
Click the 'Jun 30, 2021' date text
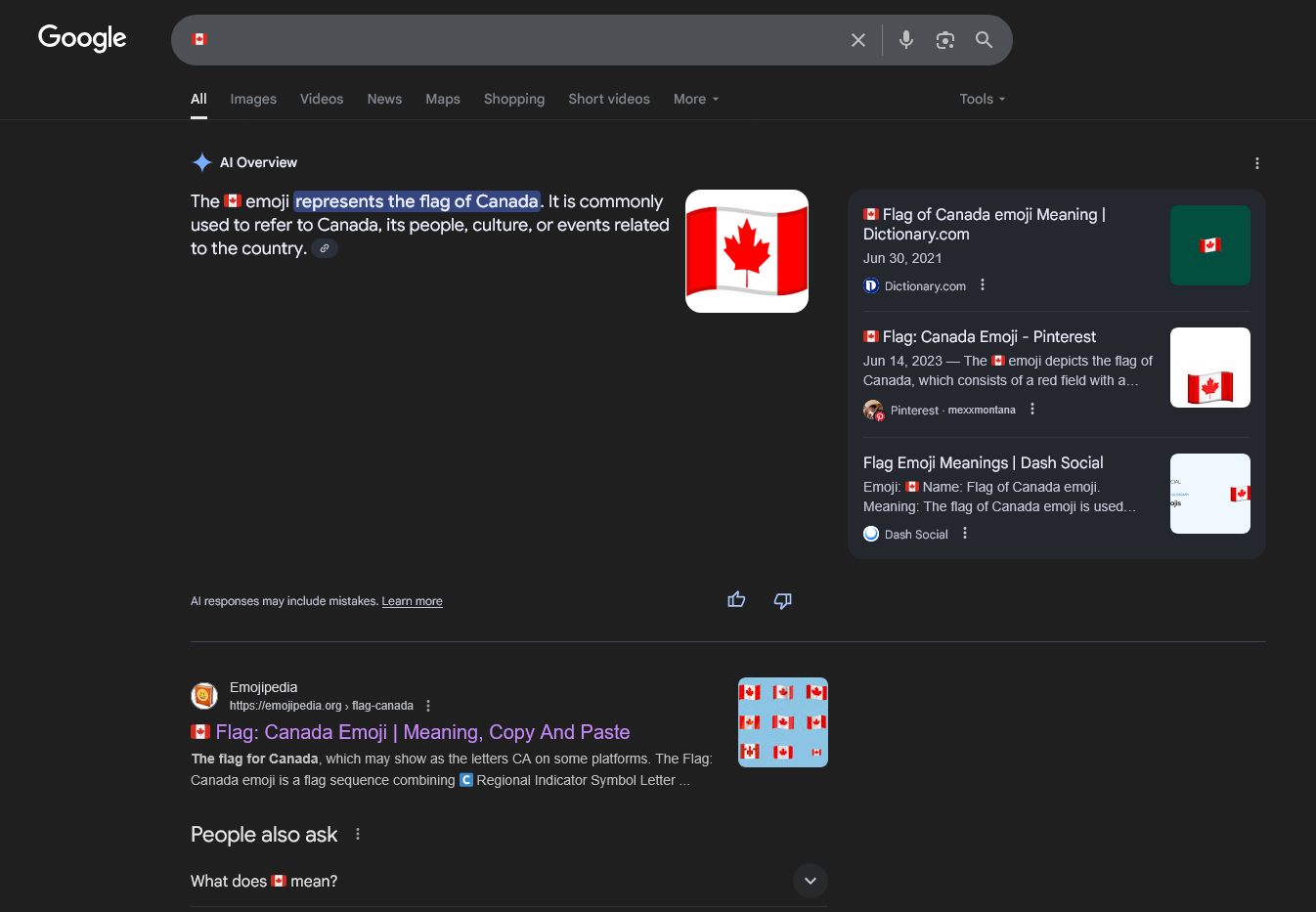(x=902, y=258)
